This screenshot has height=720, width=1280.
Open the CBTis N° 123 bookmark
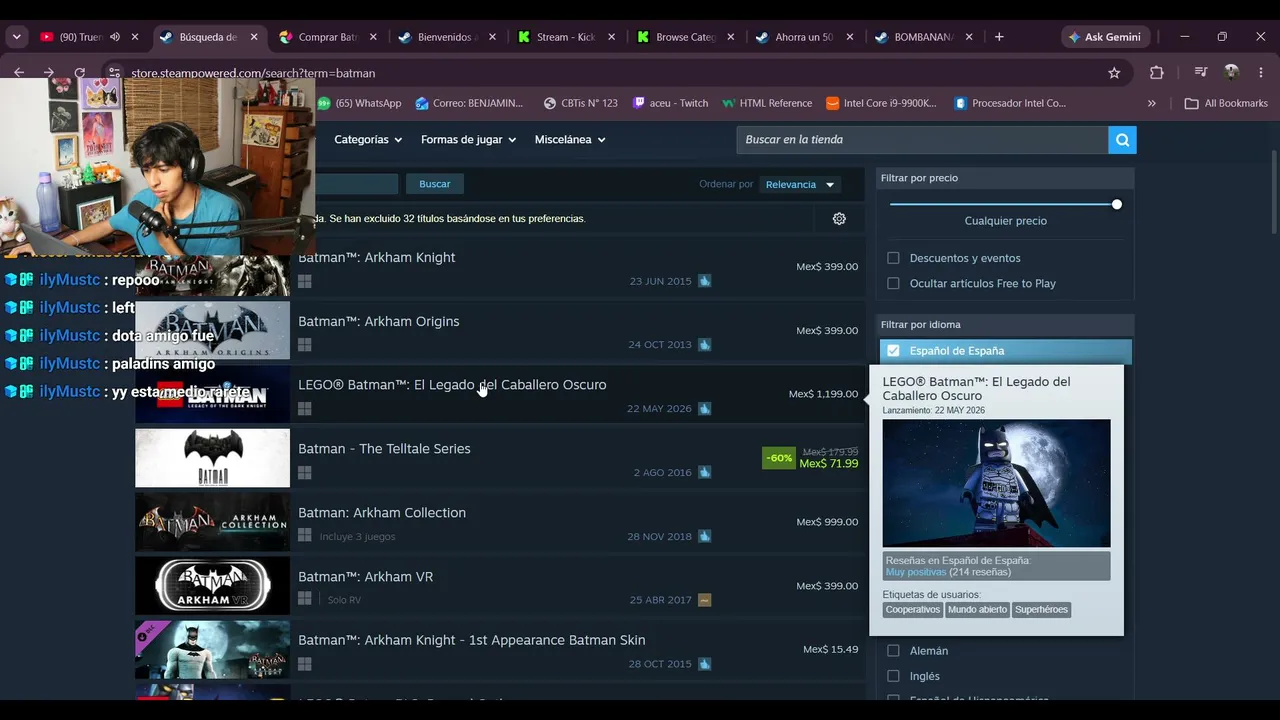tap(580, 103)
